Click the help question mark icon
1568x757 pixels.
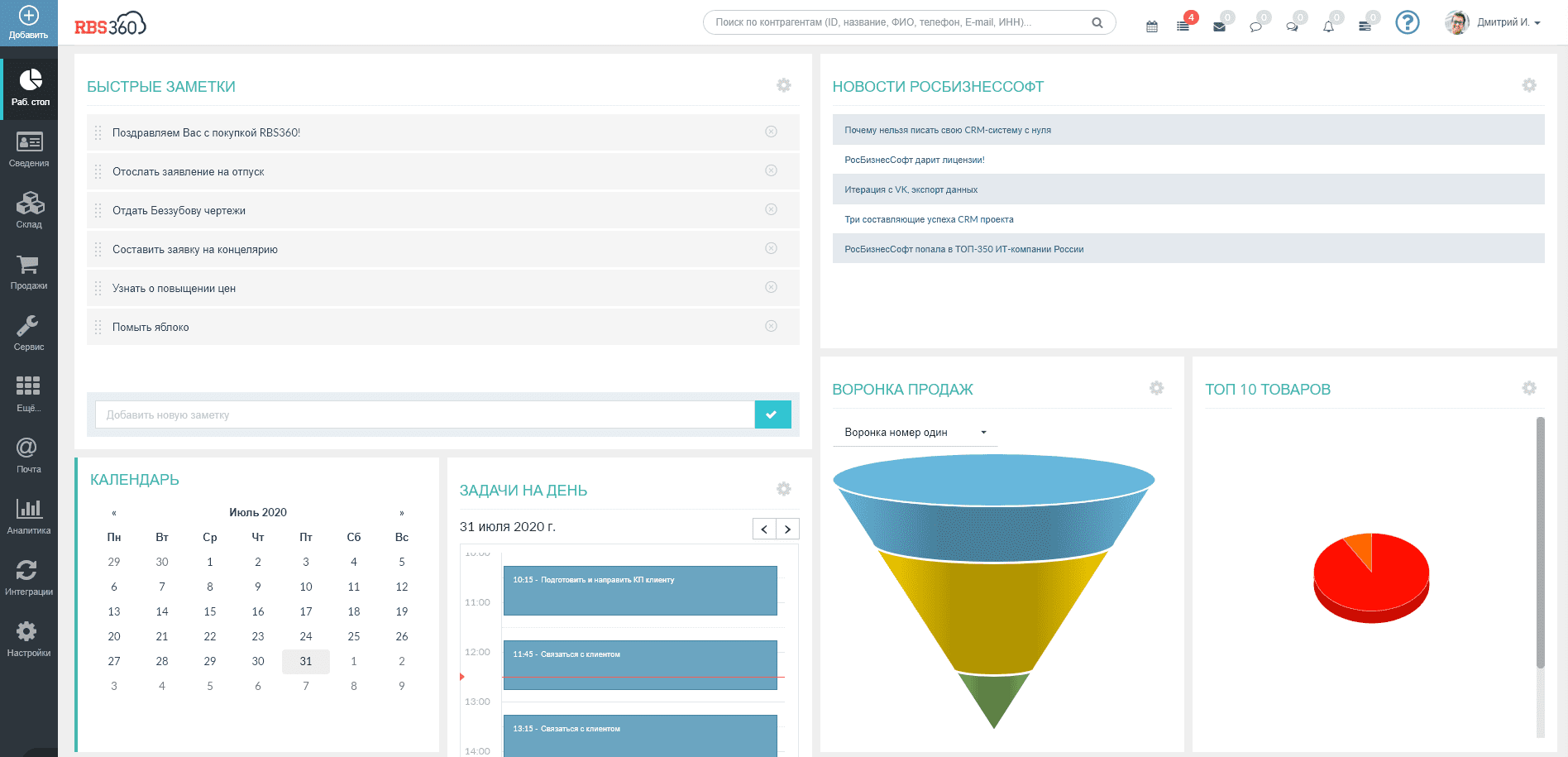(x=1407, y=22)
